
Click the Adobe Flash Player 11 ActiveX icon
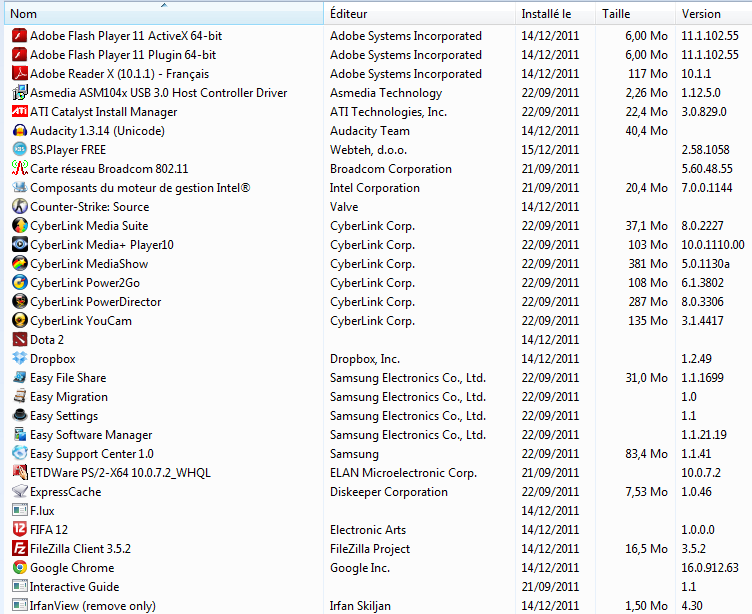pyautogui.click(x=20, y=36)
